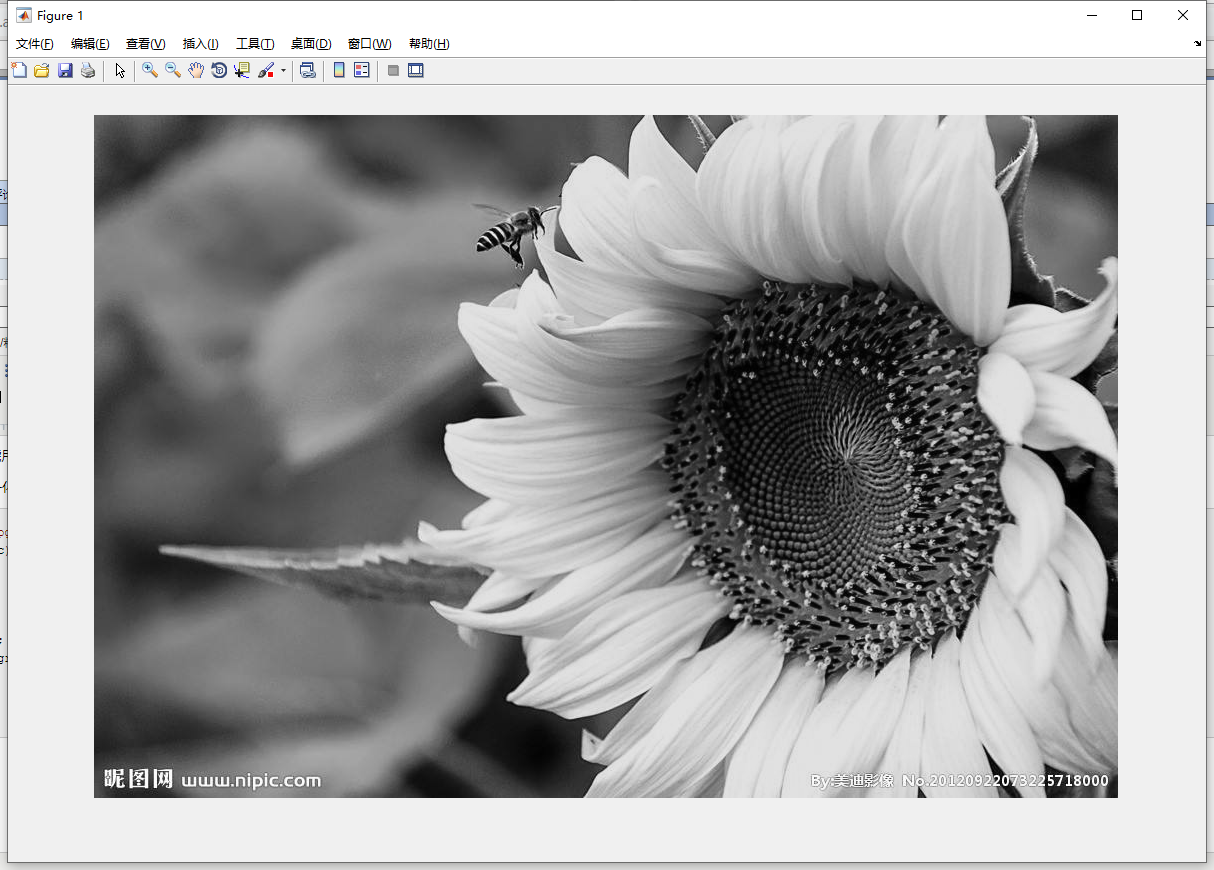Image resolution: width=1214 pixels, height=870 pixels.
Task: Open the 文件(F) menu
Action: [35, 44]
